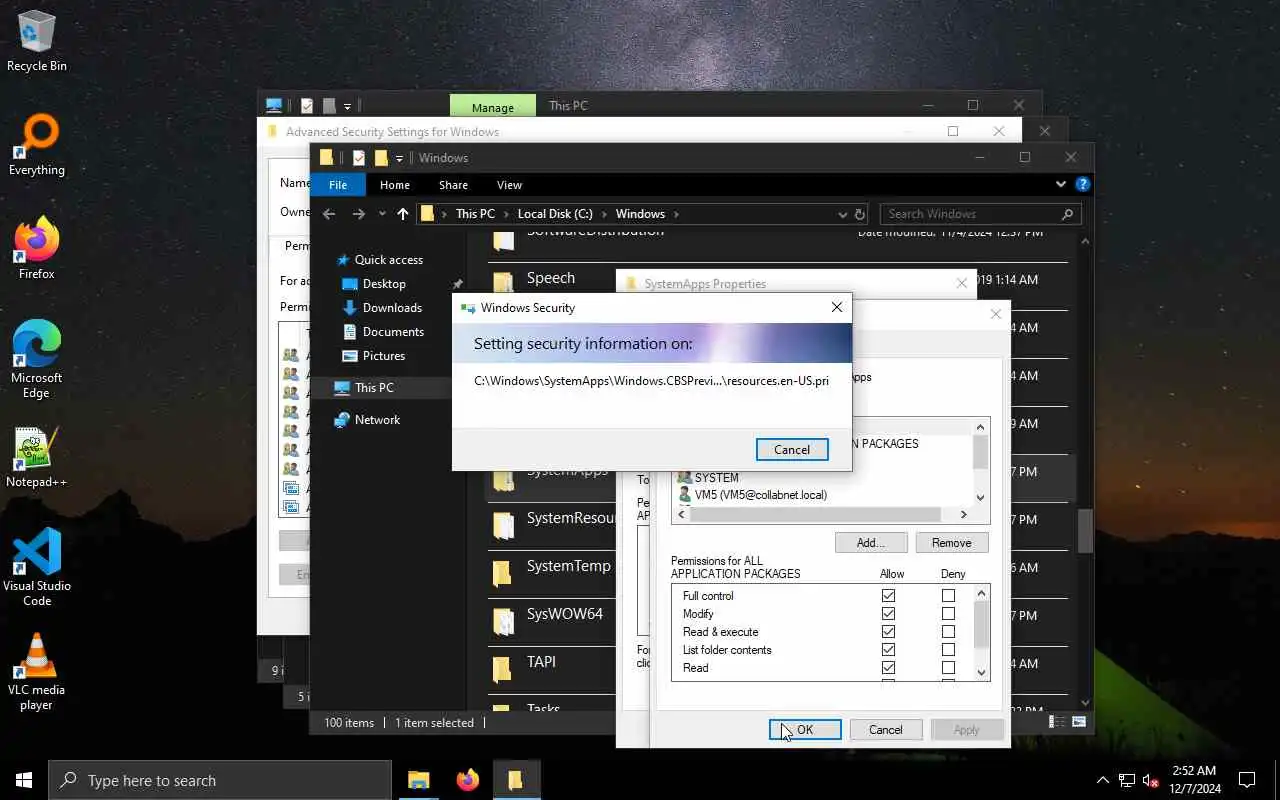This screenshot has width=1280, height=800.
Task: Open the Manage tab in This PC window
Action: coord(493,106)
